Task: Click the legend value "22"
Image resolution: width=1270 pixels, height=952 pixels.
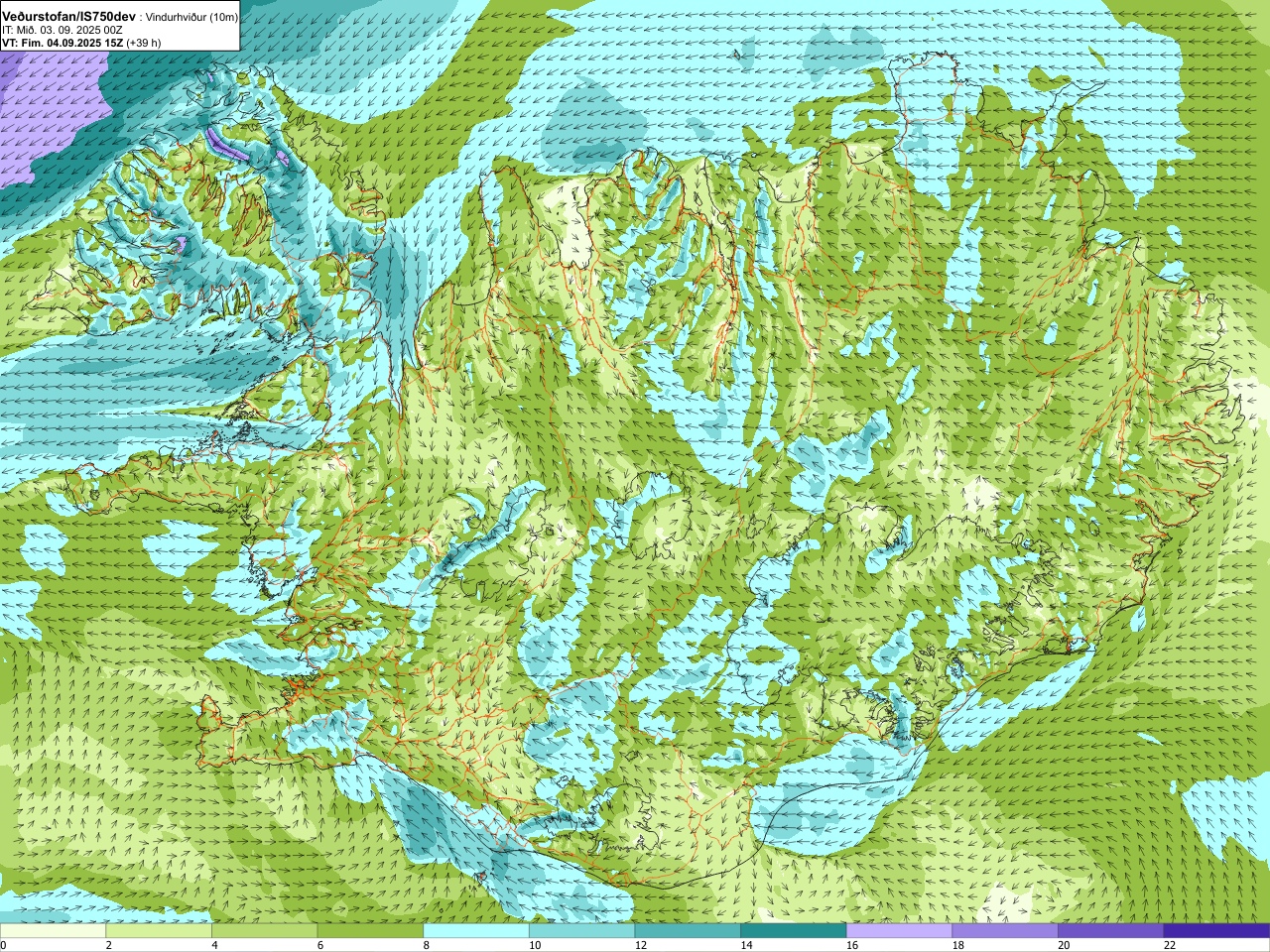Action: pyautogui.click(x=1170, y=945)
